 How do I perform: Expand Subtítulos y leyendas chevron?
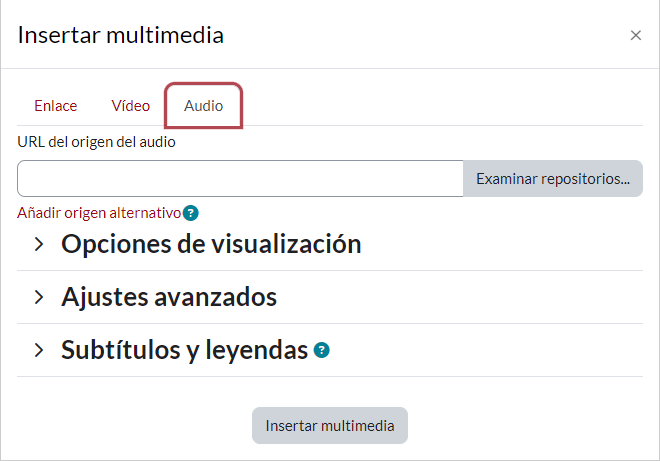[39, 350]
